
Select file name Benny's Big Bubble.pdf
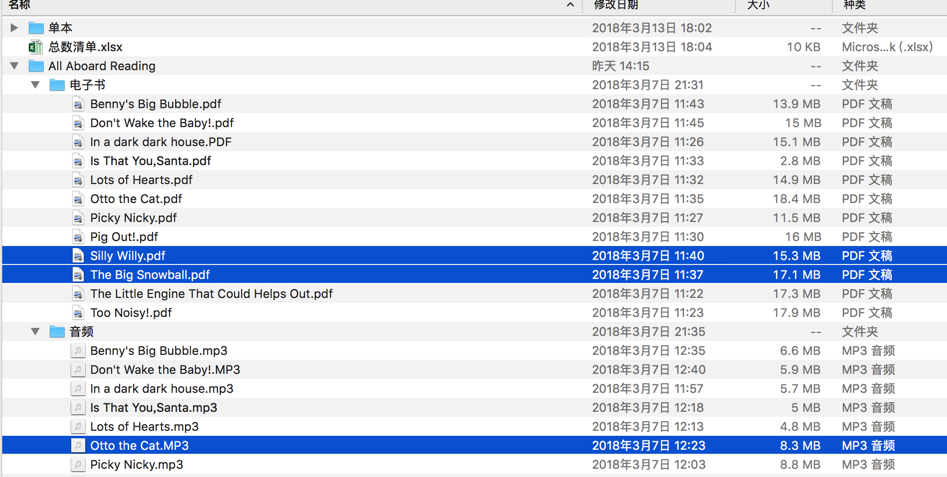pos(156,104)
